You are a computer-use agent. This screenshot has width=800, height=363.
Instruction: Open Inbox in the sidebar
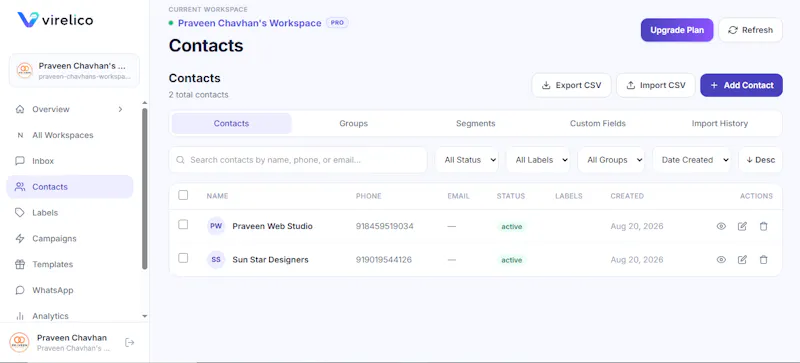pos(70,161)
